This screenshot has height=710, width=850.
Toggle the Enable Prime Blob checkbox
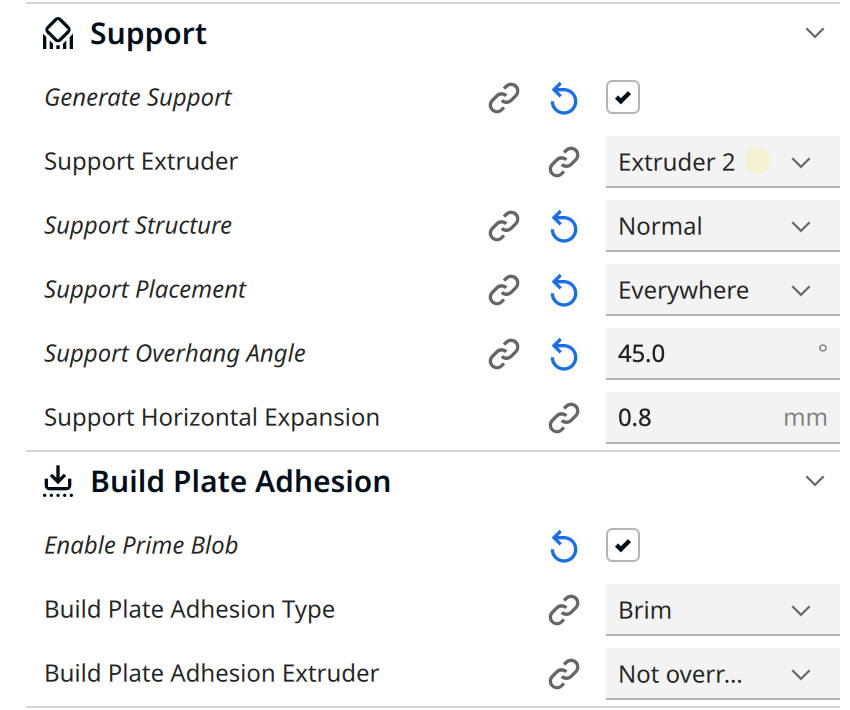pyautogui.click(x=623, y=546)
